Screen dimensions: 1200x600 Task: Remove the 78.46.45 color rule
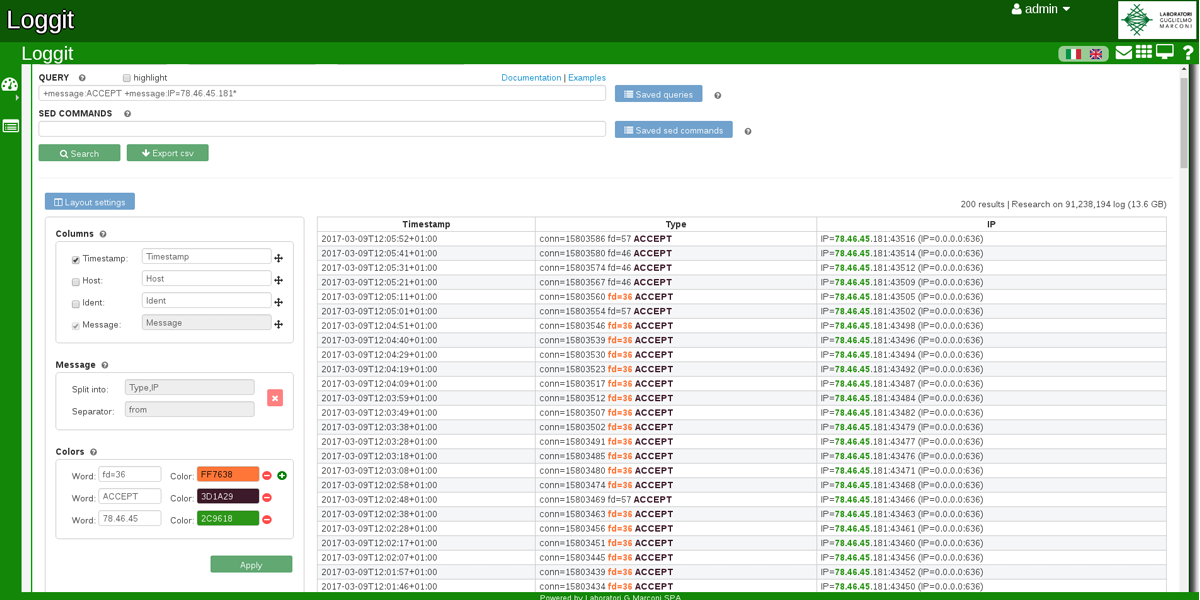pos(267,520)
